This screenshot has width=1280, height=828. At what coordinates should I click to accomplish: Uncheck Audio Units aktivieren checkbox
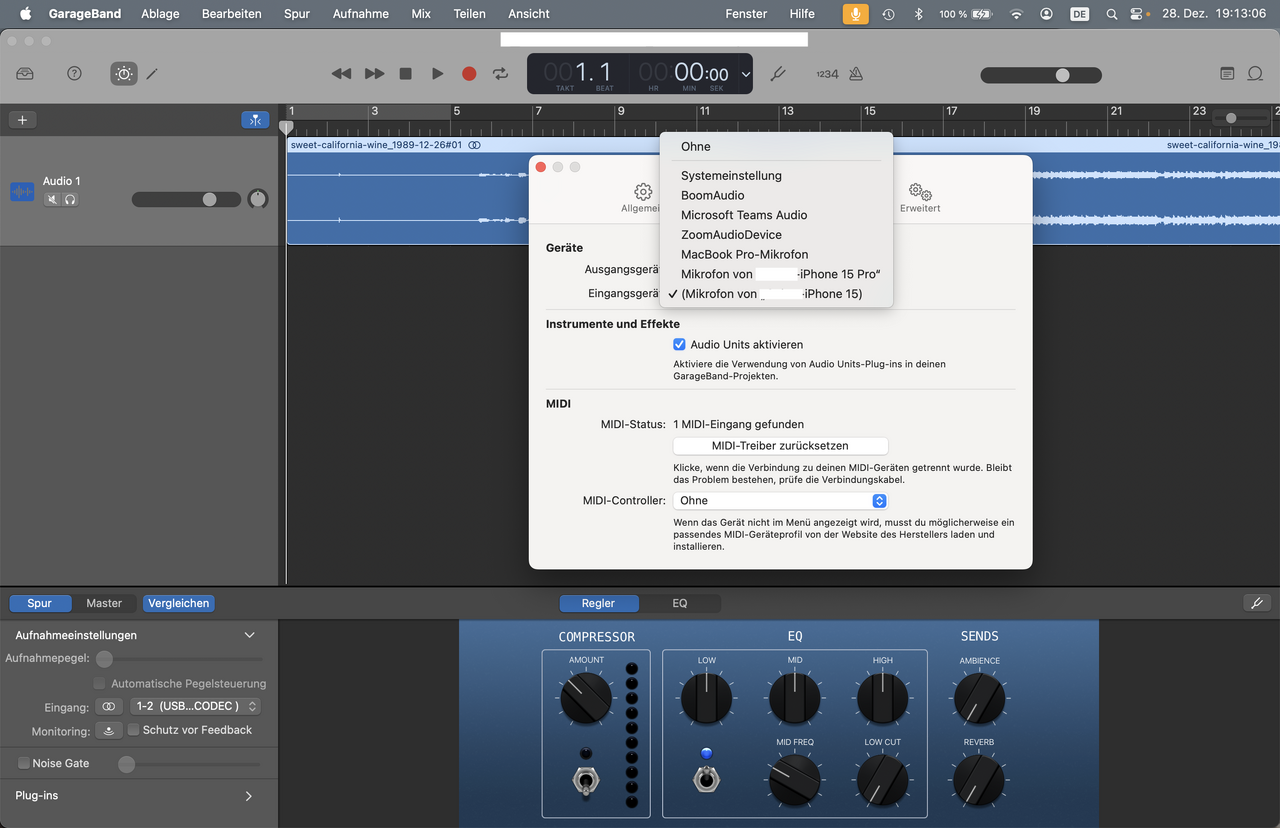tap(680, 344)
